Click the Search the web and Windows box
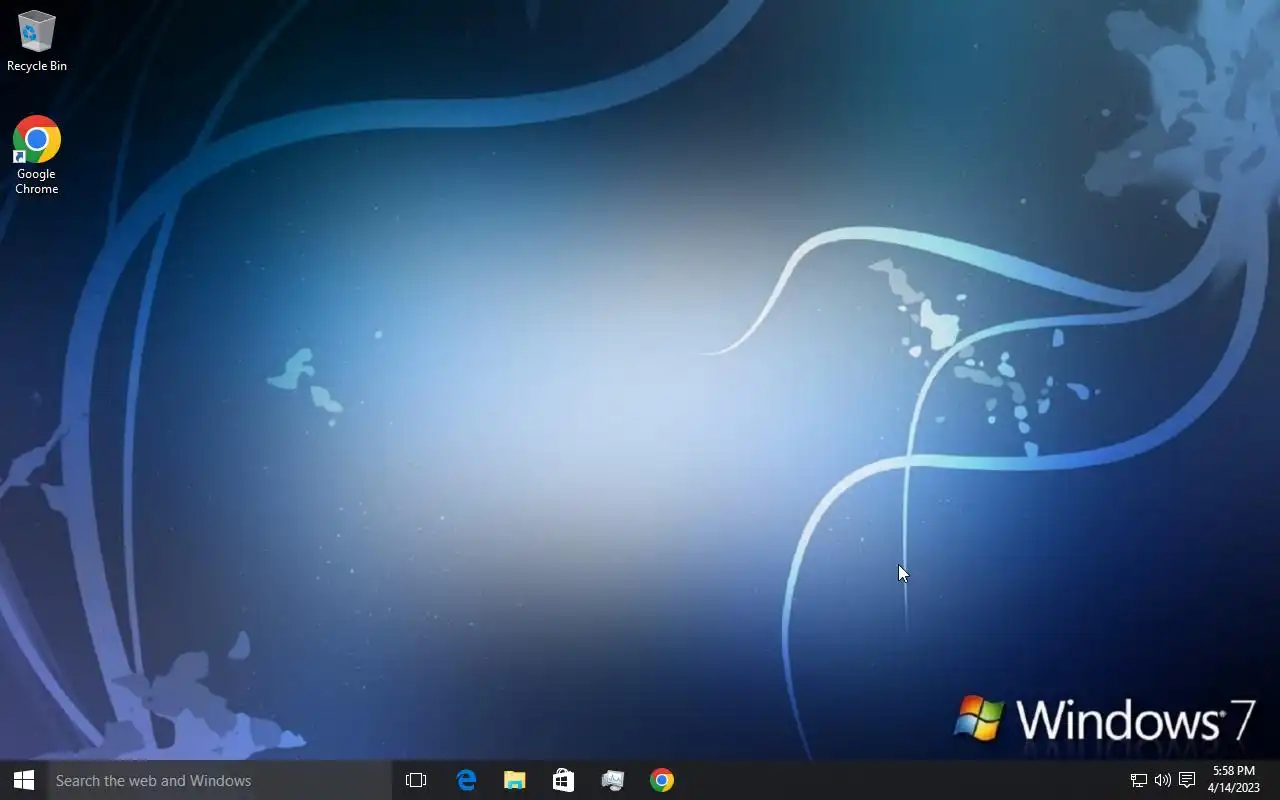 coord(220,780)
